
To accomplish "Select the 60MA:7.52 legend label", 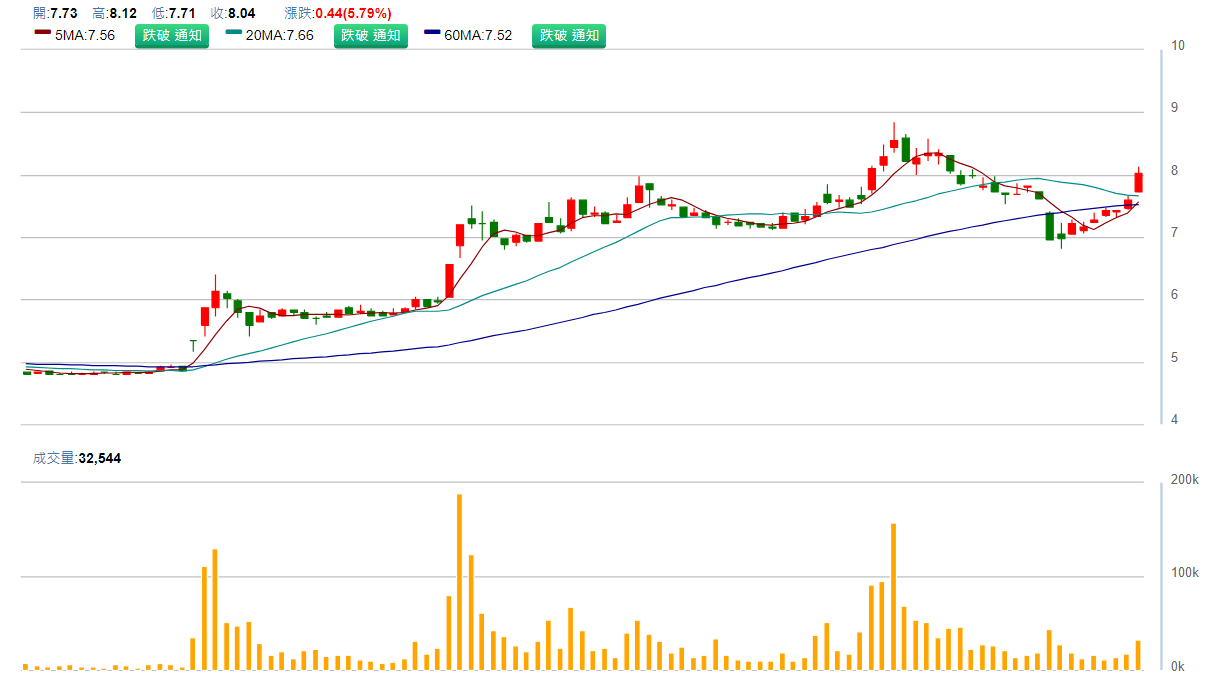I will pos(478,36).
